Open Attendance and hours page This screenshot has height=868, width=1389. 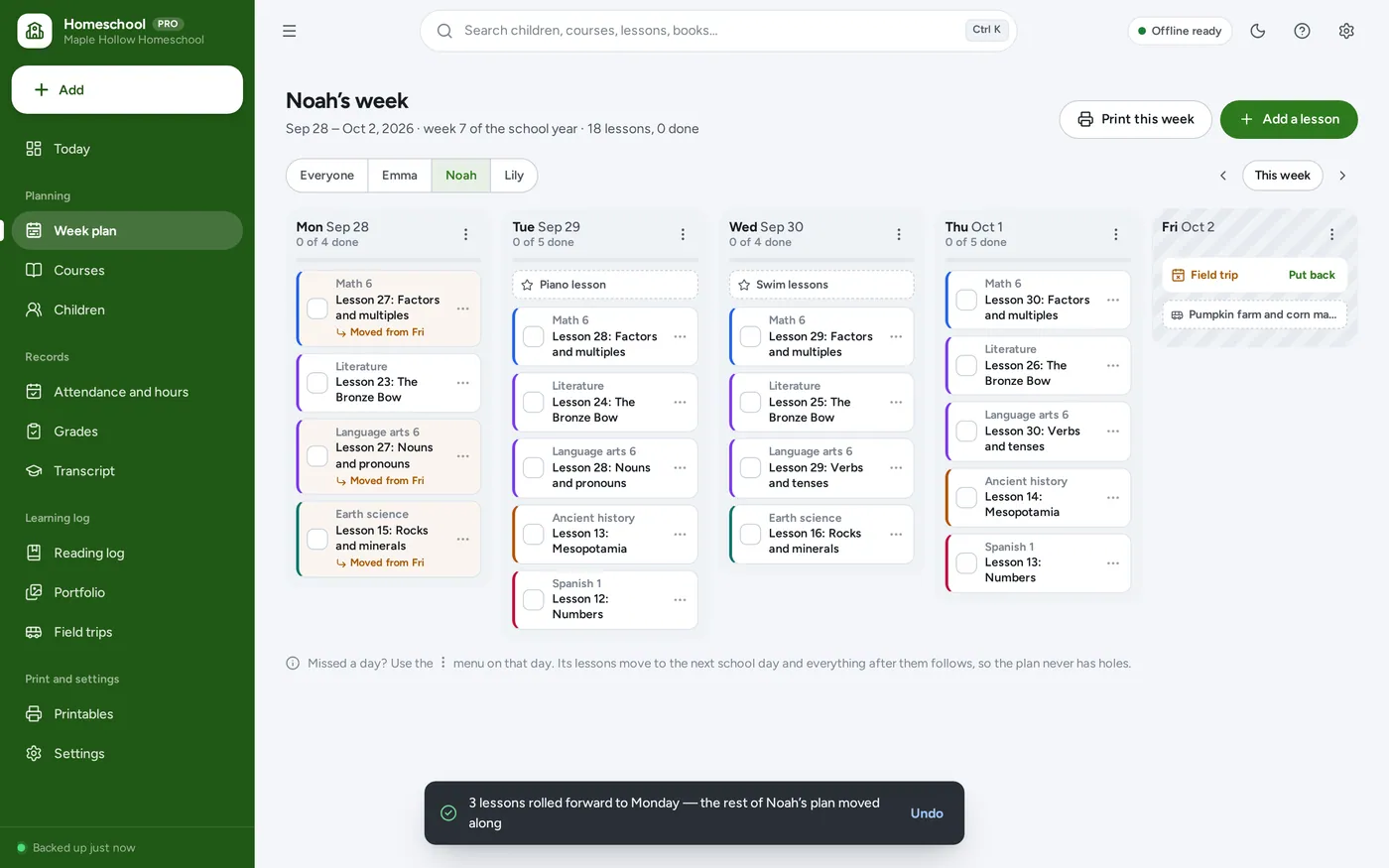point(127,392)
